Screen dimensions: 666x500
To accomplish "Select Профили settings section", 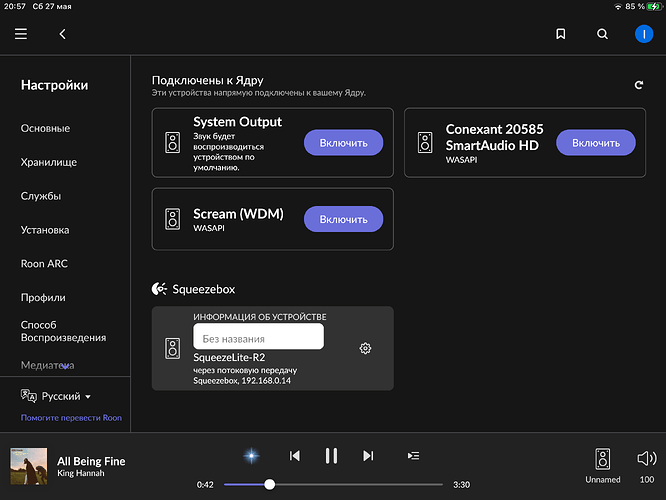I will click(43, 298).
